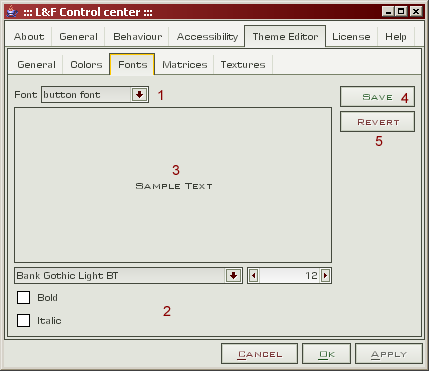This screenshot has width=429, height=371.
Task: Increase font size with the right arrow
Action: tap(325, 276)
